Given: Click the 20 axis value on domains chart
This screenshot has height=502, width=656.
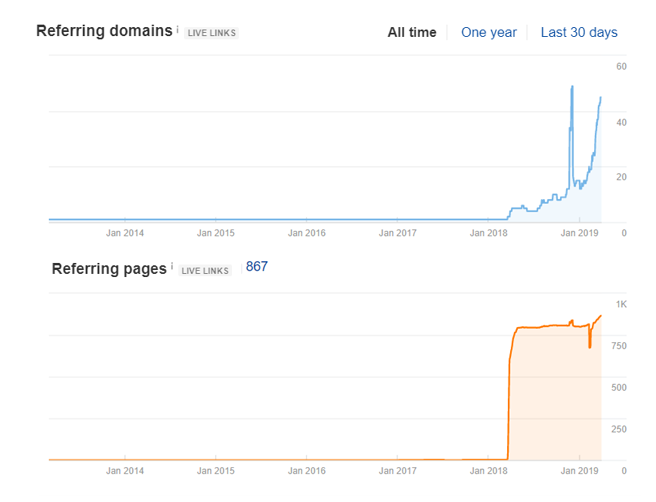Looking at the screenshot, I should [621, 177].
